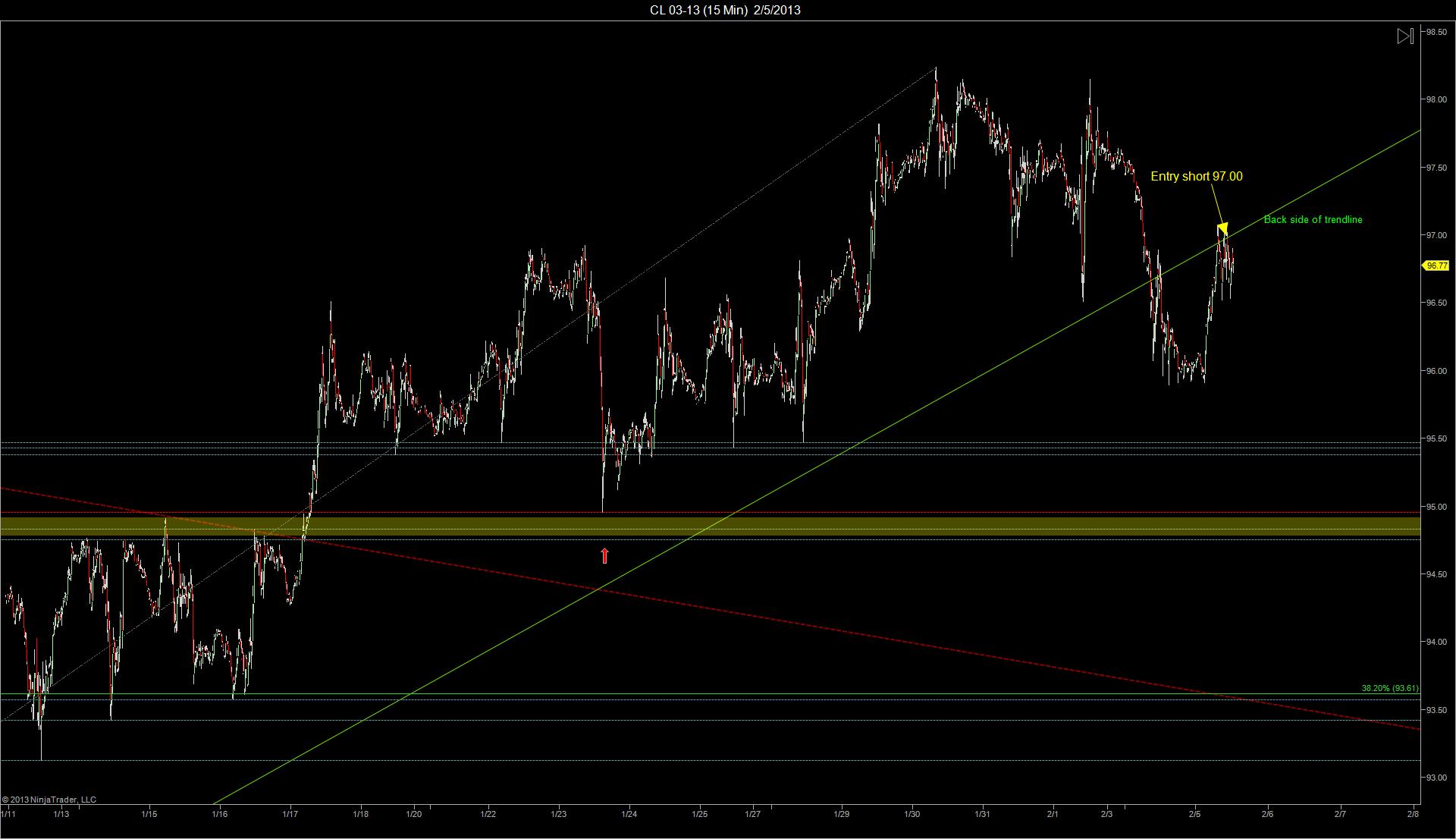
Task: Click the 1/22 date label on time axis
Action: pyautogui.click(x=488, y=814)
